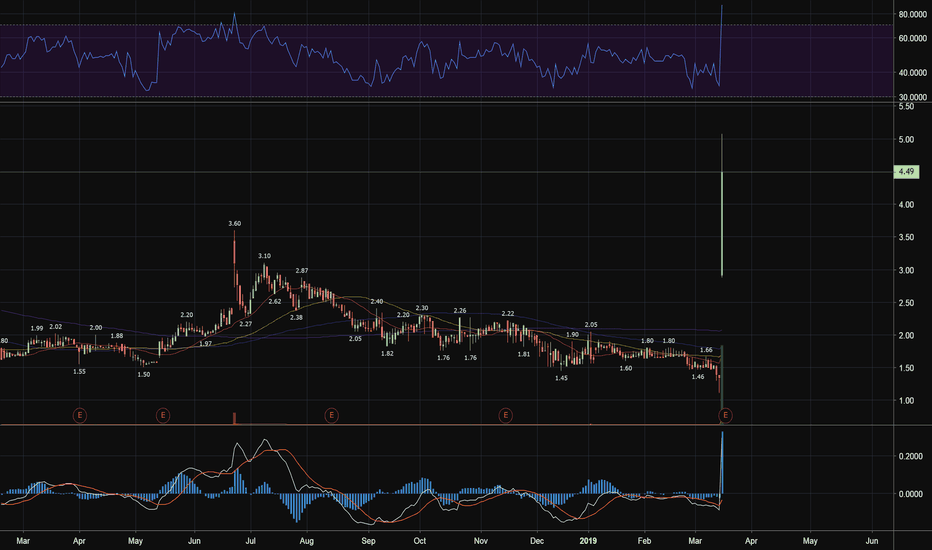Select the 1.99 price label
The image size is (932, 550).
37,328
